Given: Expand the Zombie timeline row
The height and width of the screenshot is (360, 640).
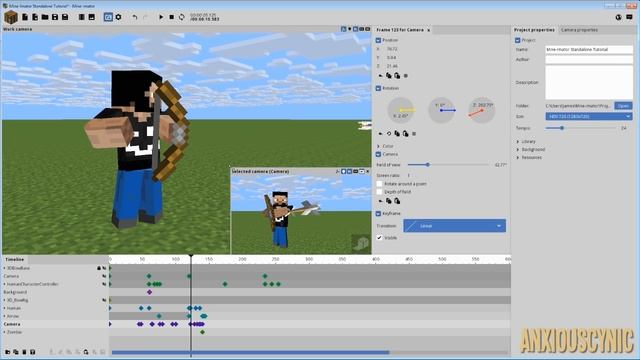Looking at the screenshot, I should [x=4, y=332].
